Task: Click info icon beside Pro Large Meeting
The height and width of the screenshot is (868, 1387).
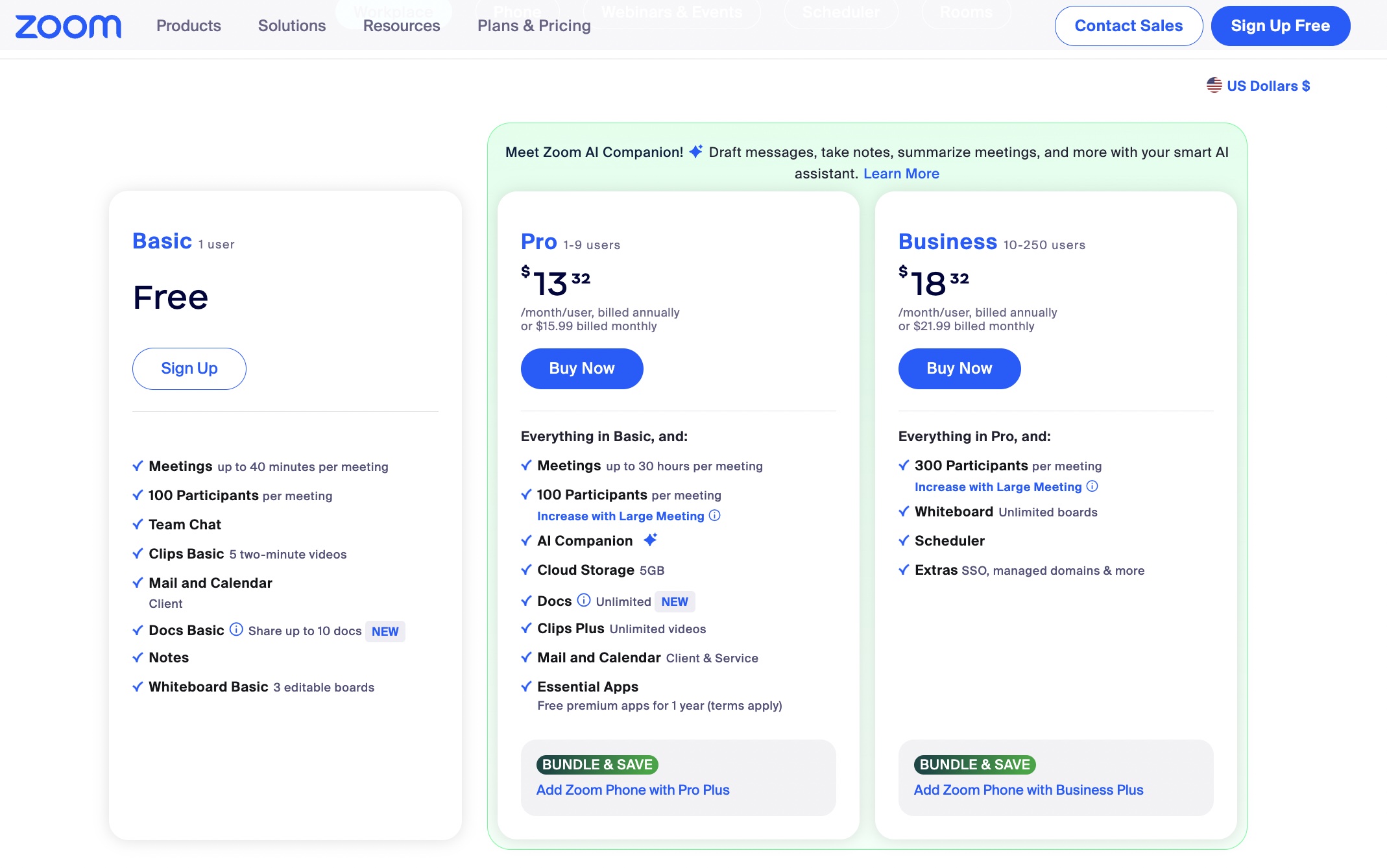Action: coord(714,516)
